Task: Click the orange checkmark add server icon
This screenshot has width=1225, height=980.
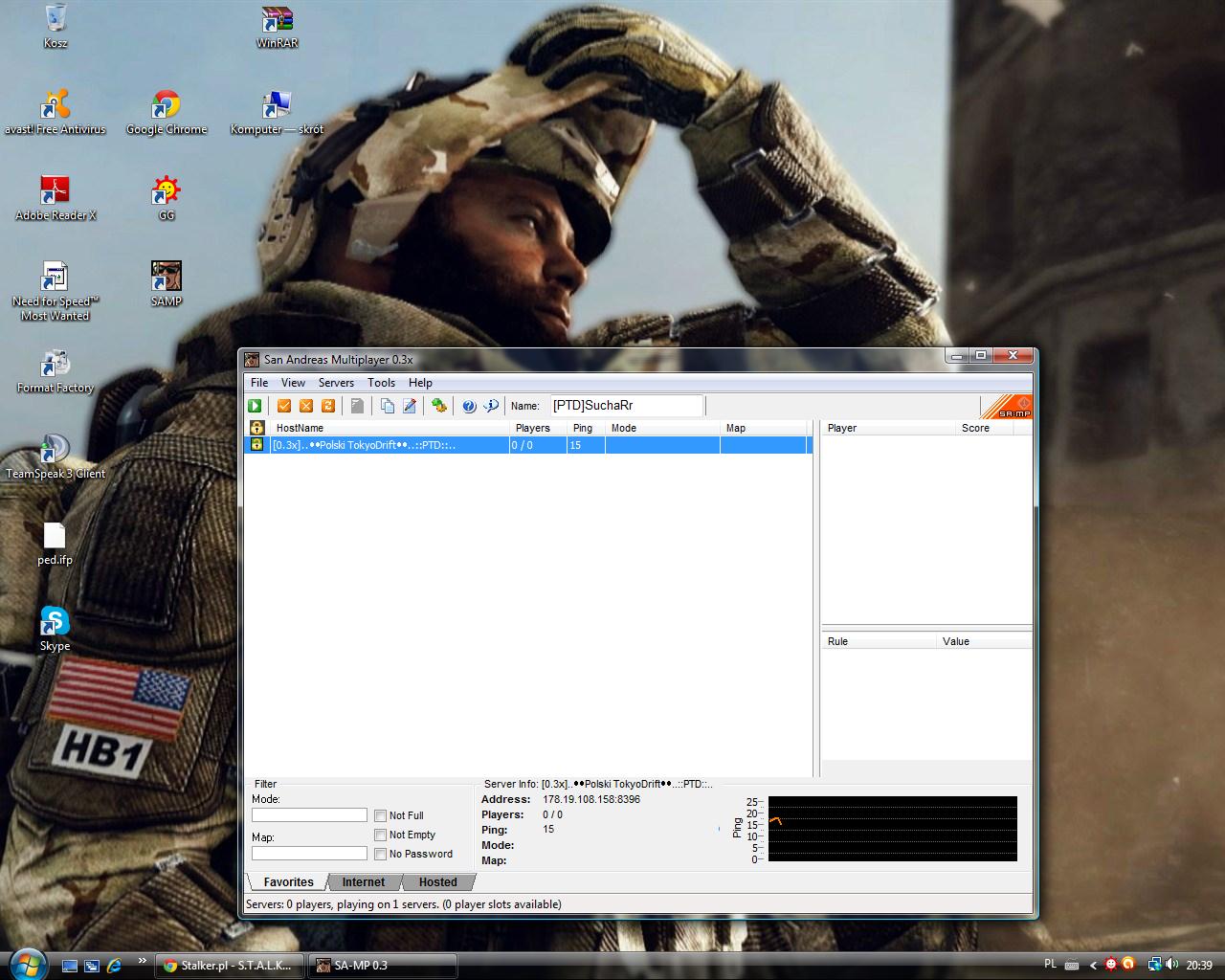Action: (x=284, y=406)
